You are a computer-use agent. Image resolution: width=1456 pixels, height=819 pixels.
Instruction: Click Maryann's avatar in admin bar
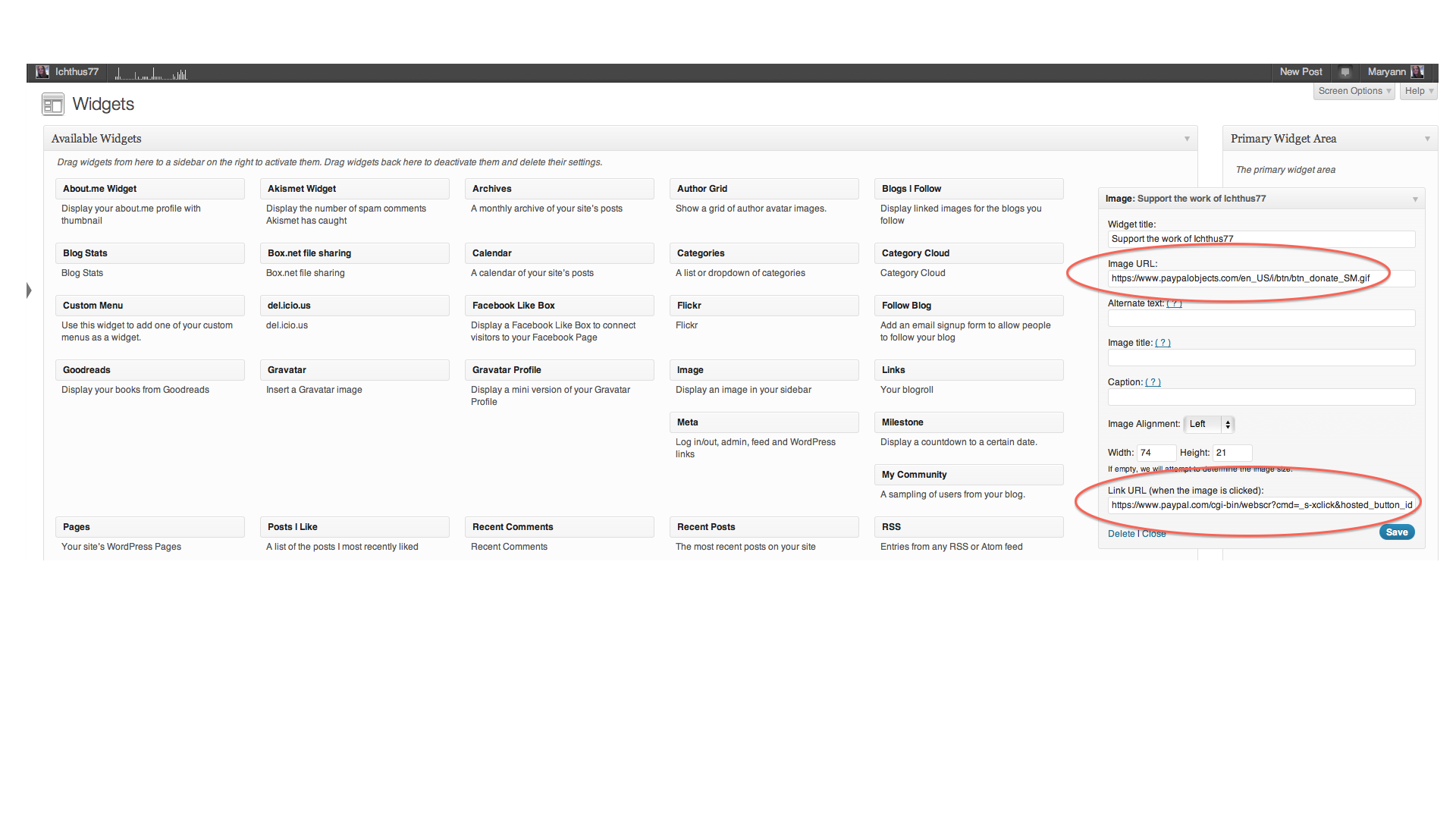coord(1417,72)
